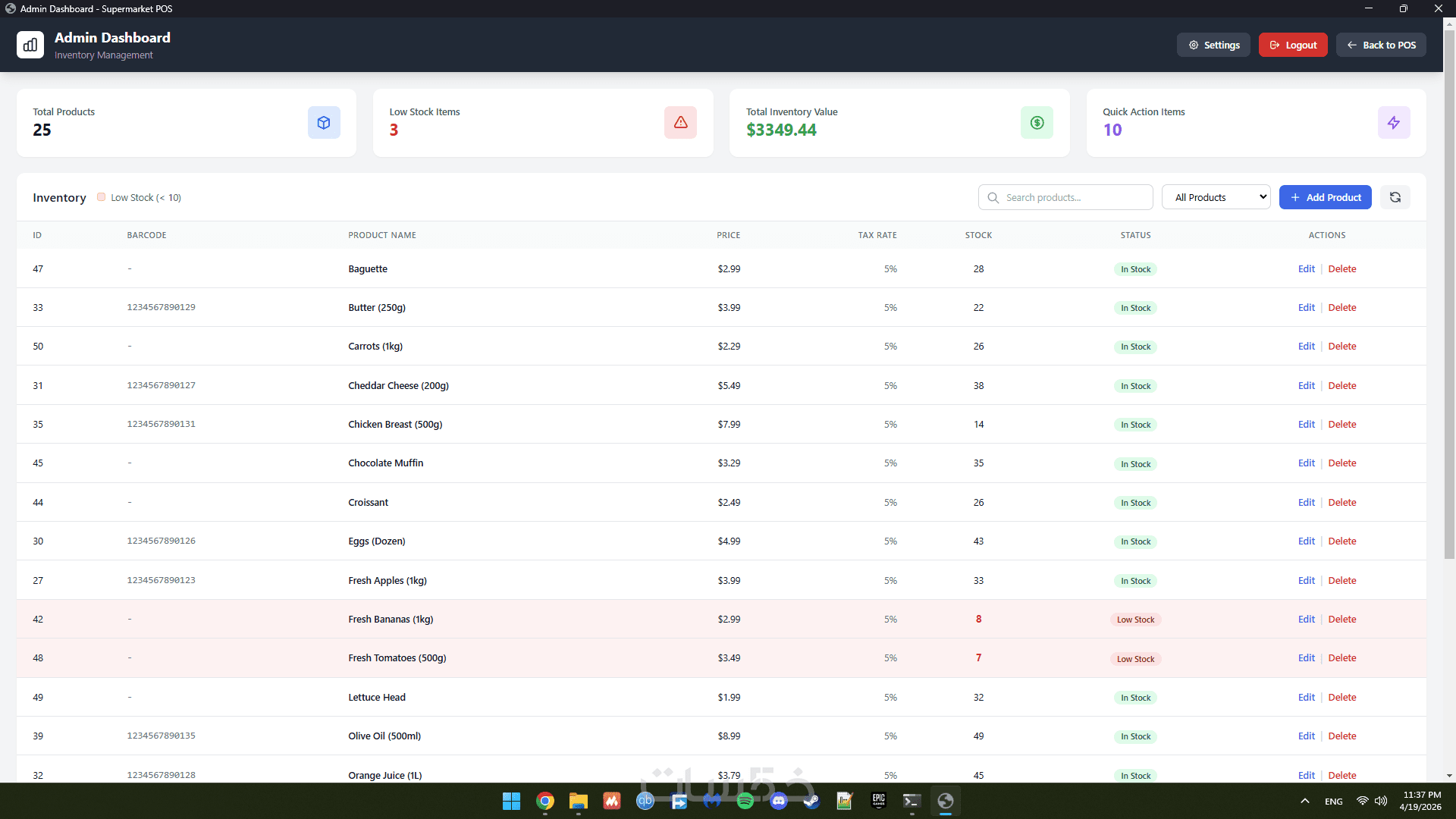
Task: Edit the Baguette product row
Action: pyautogui.click(x=1306, y=269)
